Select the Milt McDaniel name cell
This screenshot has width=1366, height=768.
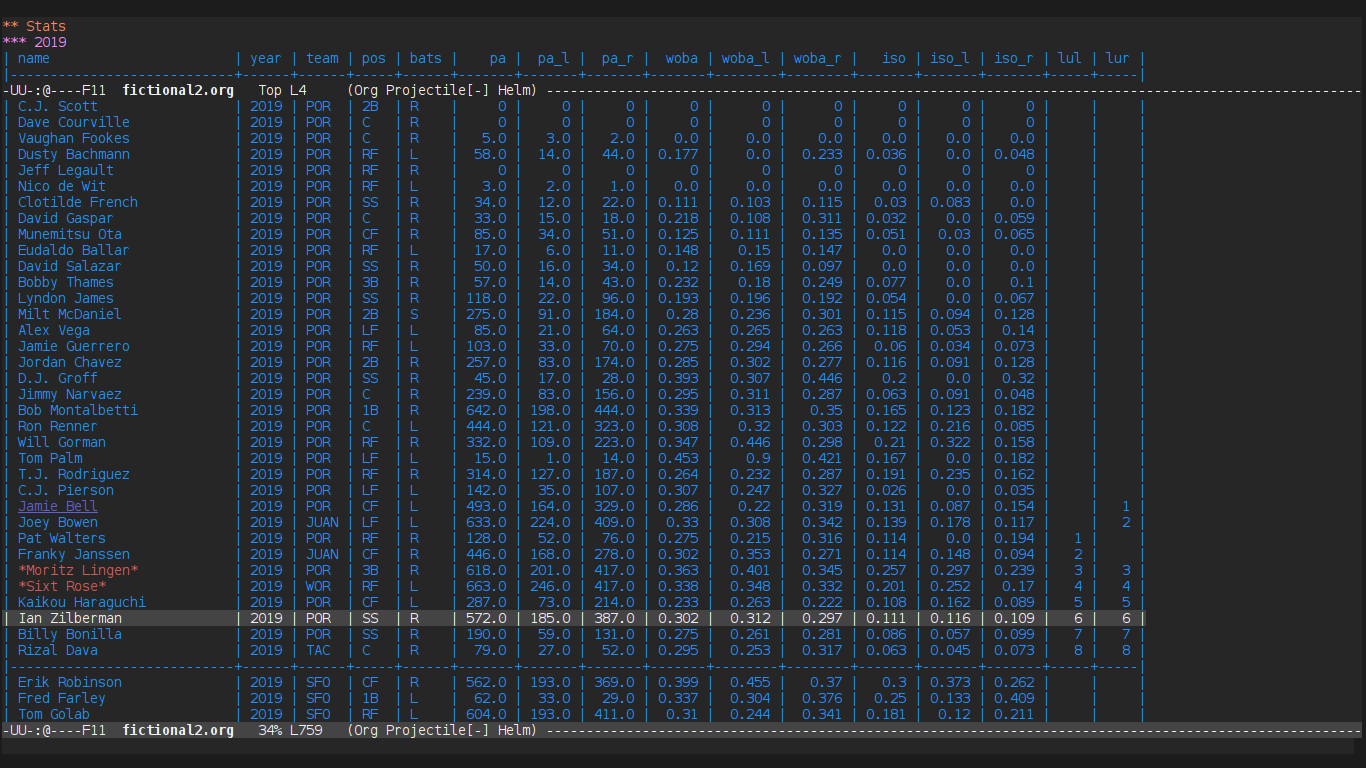coord(70,314)
